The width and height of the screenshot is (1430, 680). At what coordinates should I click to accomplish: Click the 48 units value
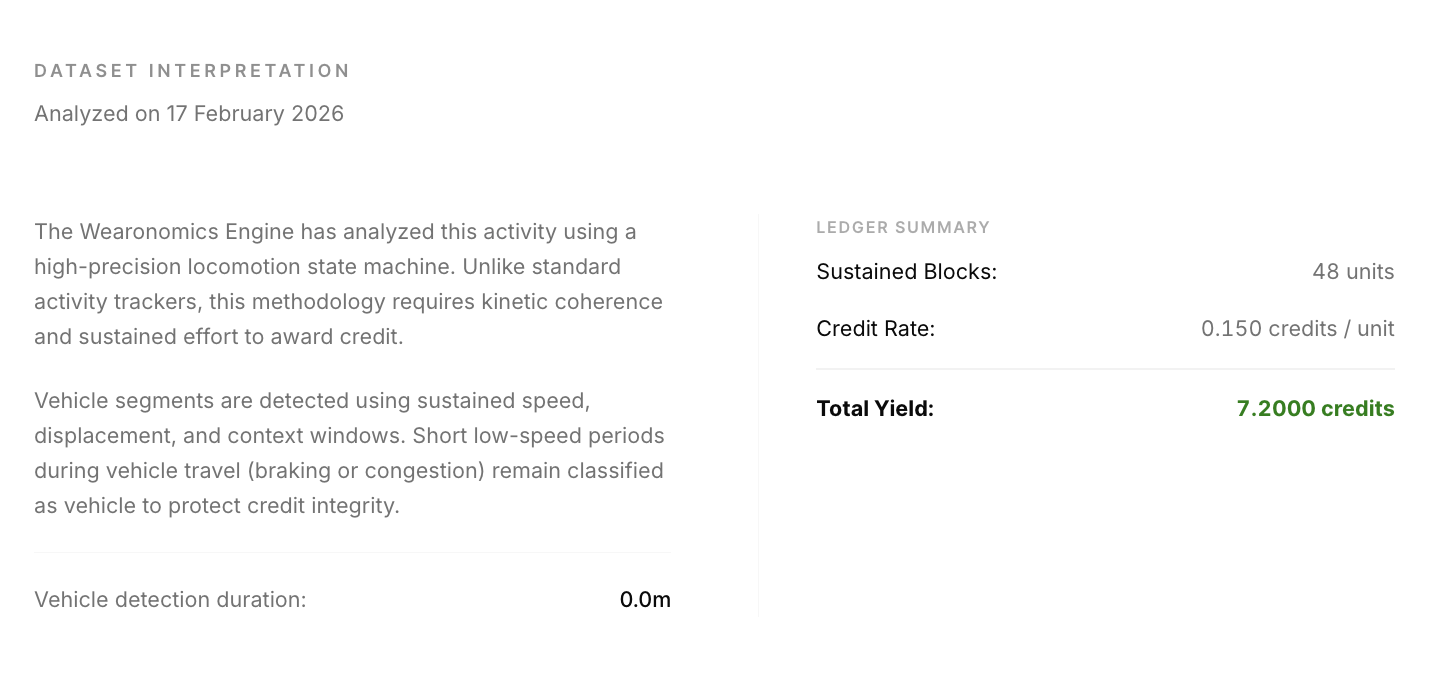click(1353, 272)
